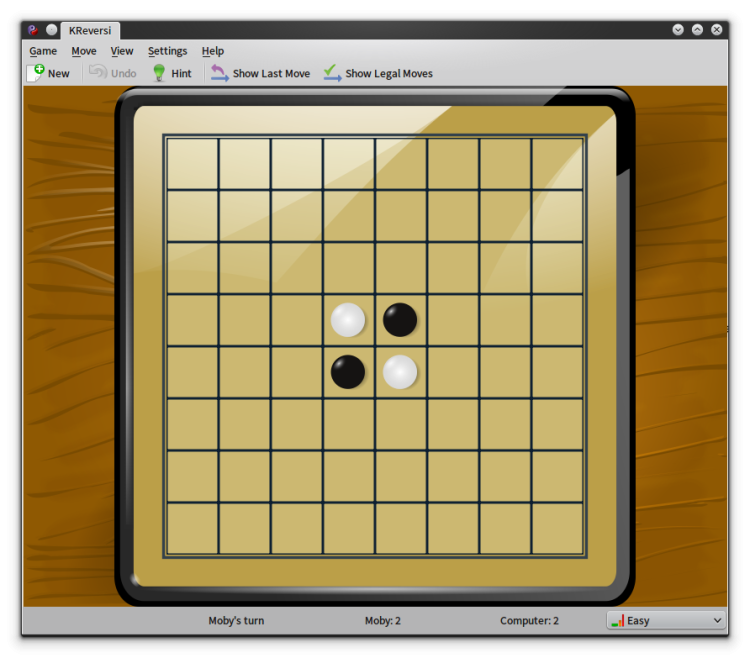
Task: Get a move Hint with lightbulb icon
Action: [x=172, y=73]
